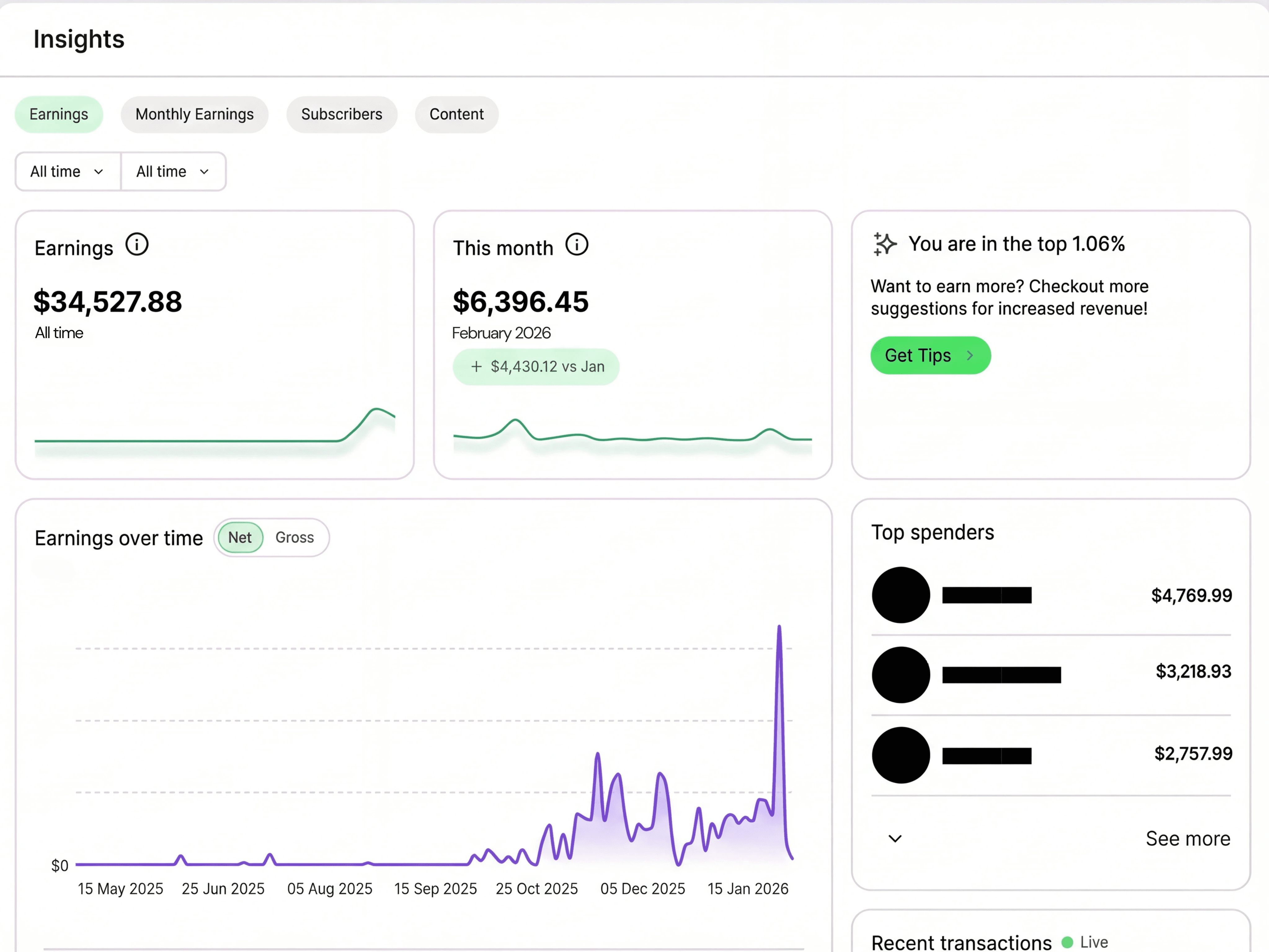Click See more under Top spenders

pos(1187,839)
